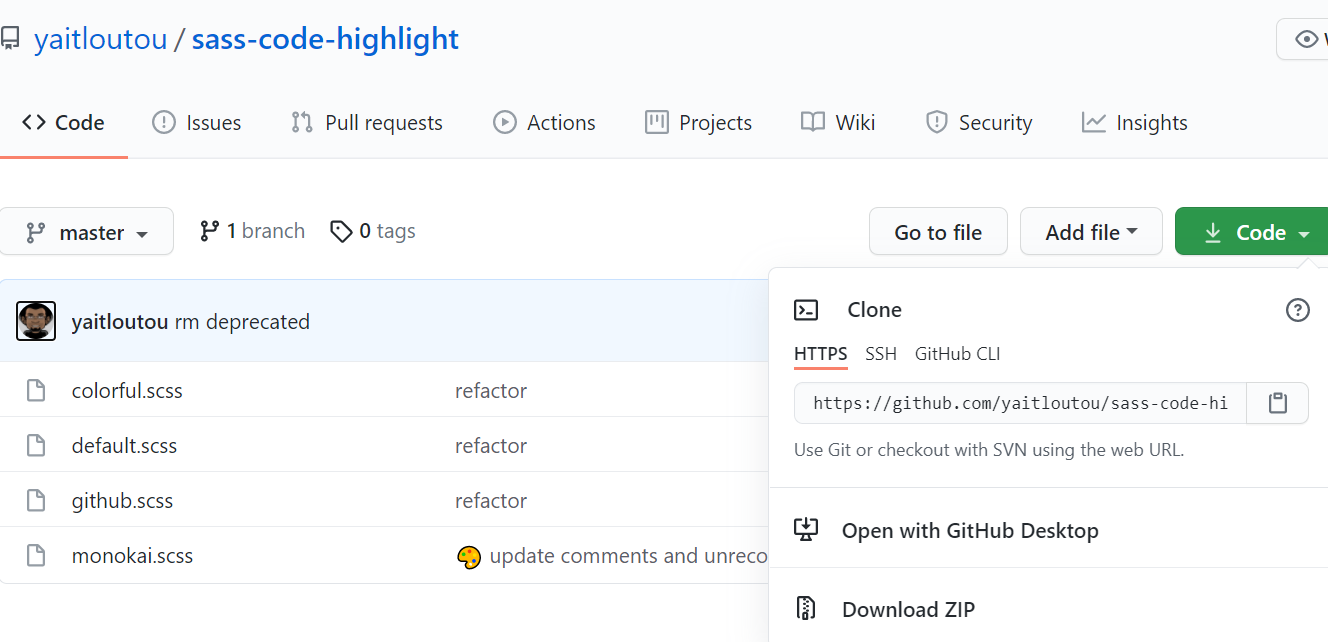This screenshot has width=1328, height=642.
Task: Expand the Add file dropdown
Action: tap(1090, 232)
